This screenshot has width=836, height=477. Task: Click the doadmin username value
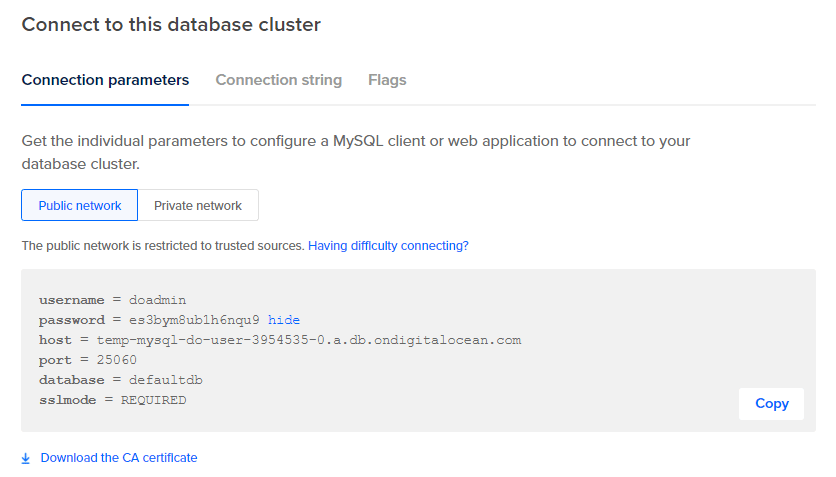[x=158, y=300]
